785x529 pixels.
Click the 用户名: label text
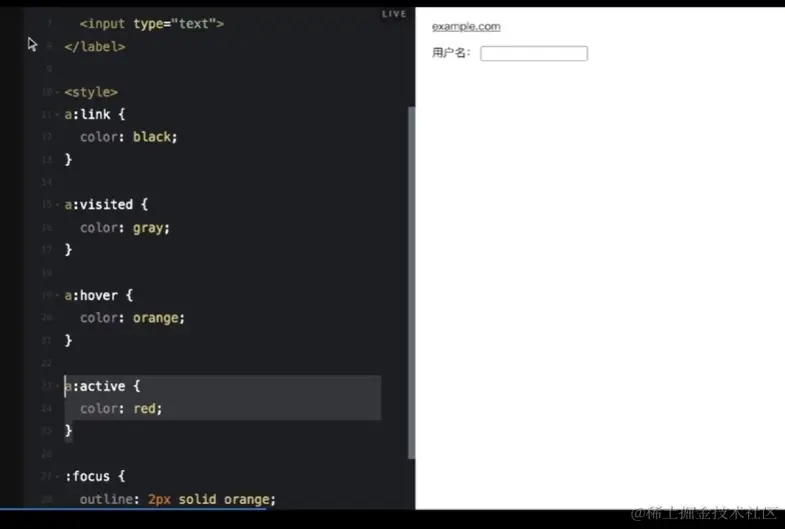pos(451,53)
